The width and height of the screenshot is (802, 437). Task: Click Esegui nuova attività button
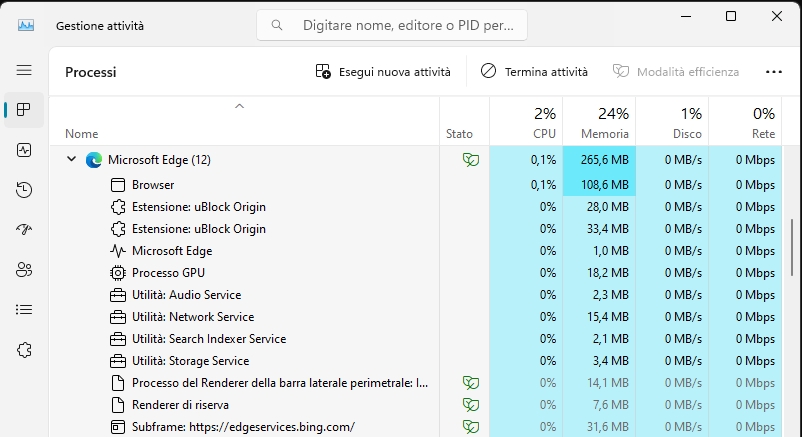(x=383, y=72)
